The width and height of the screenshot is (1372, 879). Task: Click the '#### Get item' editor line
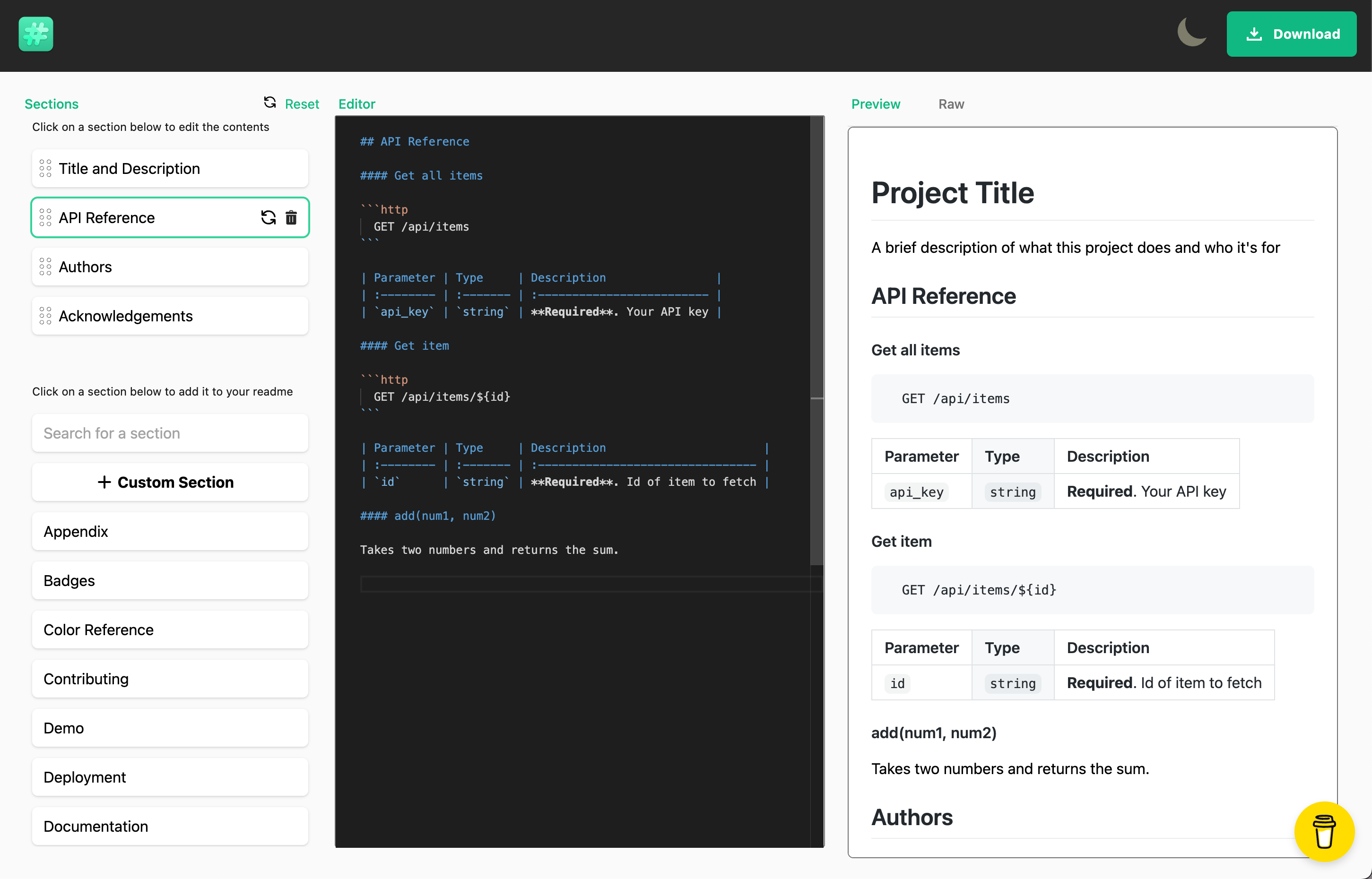click(x=404, y=346)
